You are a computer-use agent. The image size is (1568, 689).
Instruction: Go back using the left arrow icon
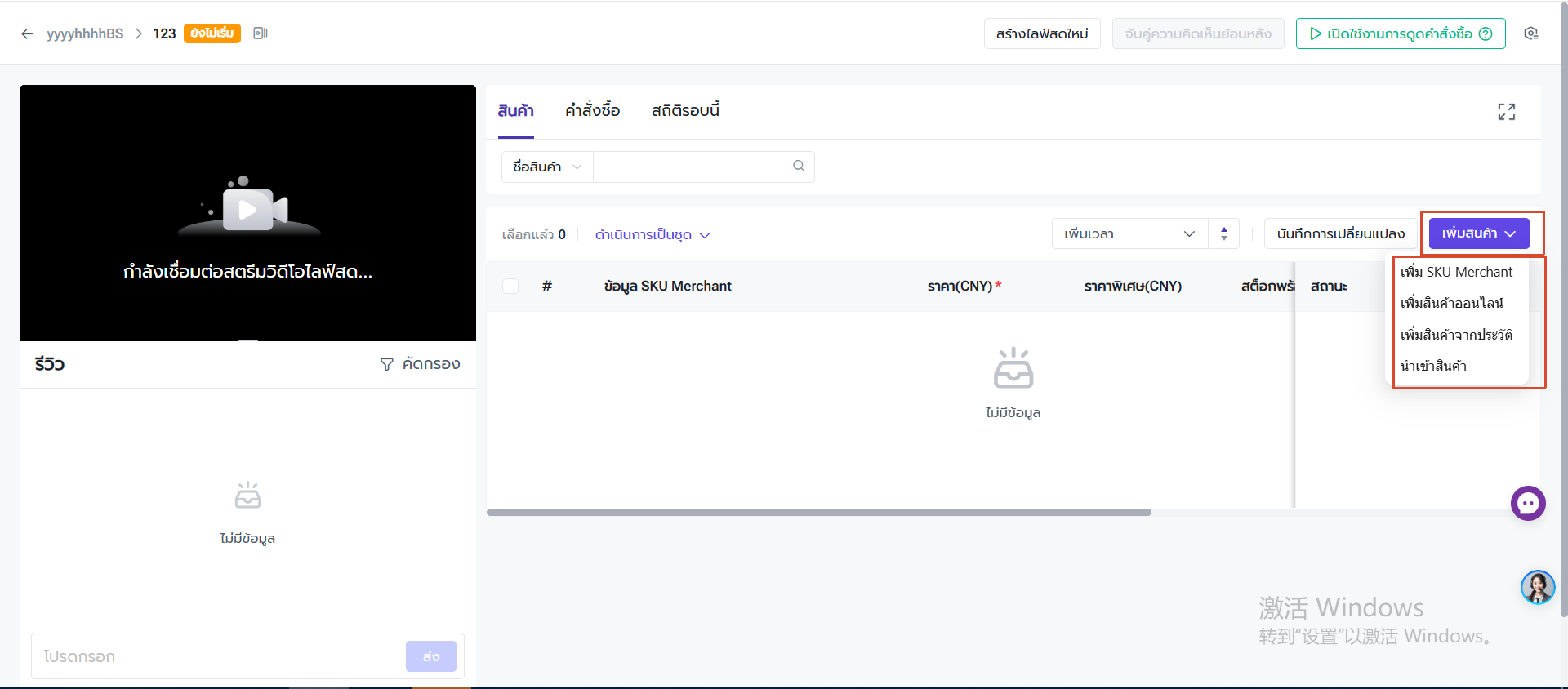[27, 33]
